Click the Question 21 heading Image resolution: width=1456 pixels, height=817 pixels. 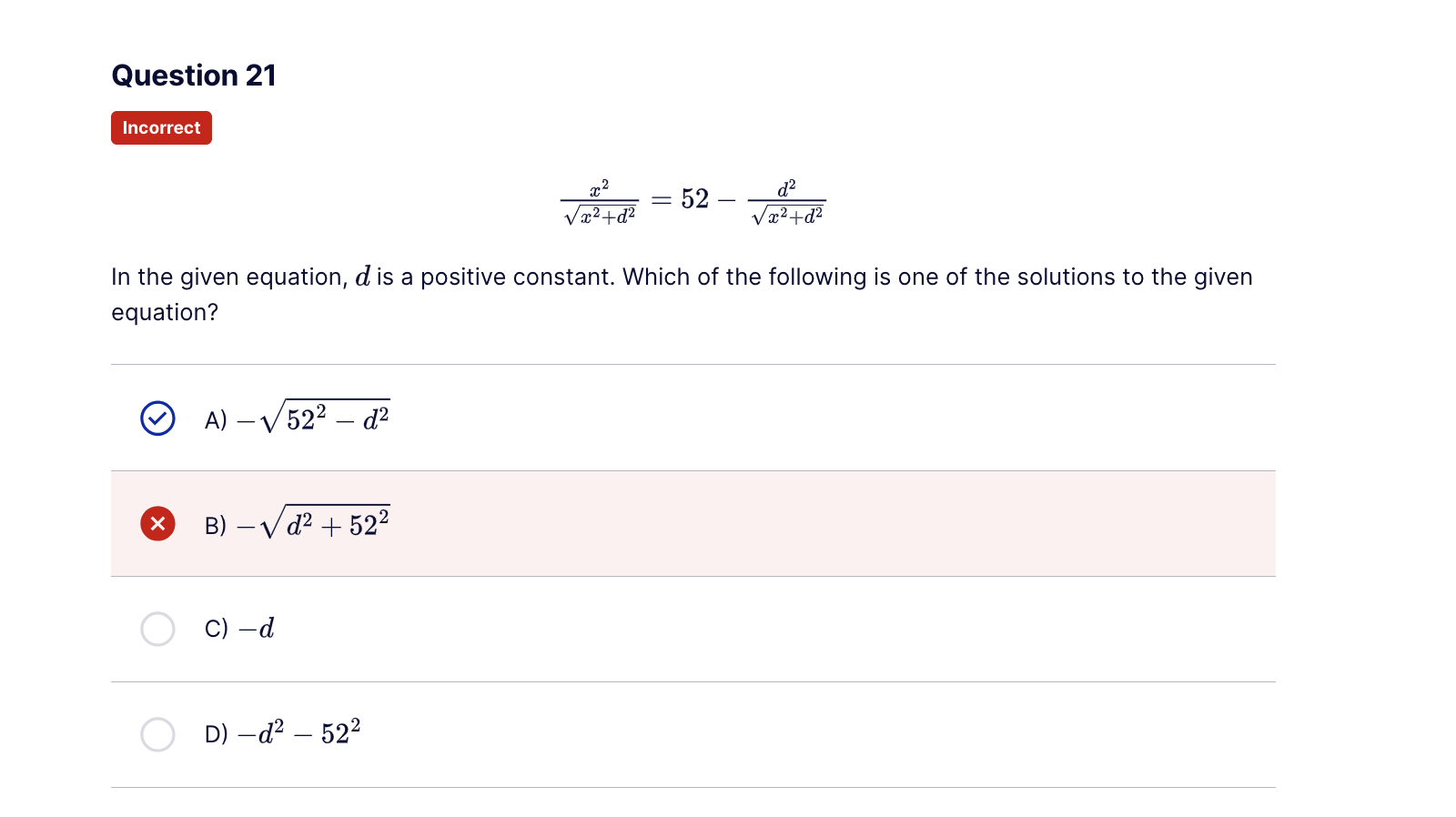pos(194,76)
